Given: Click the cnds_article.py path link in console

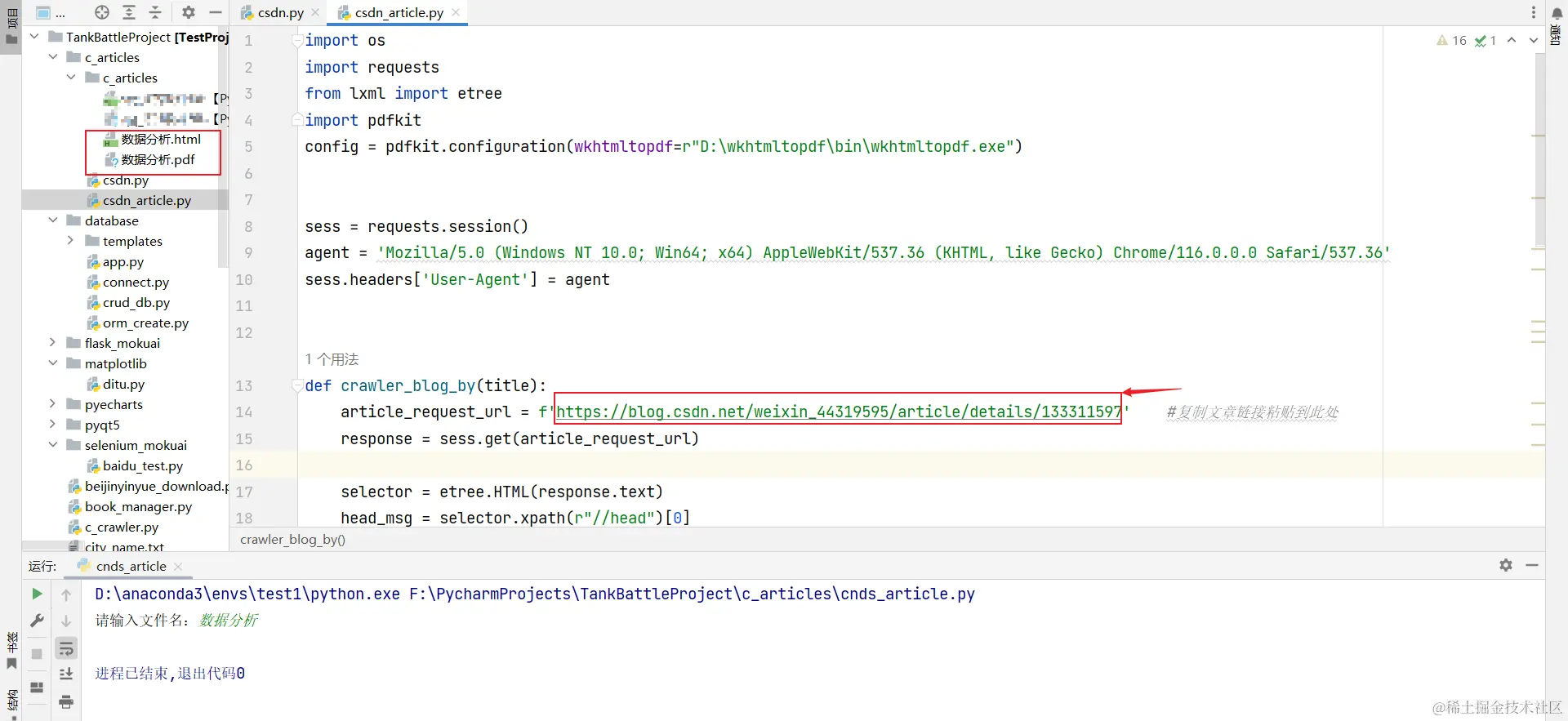Looking at the screenshot, I should coord(692,594).
